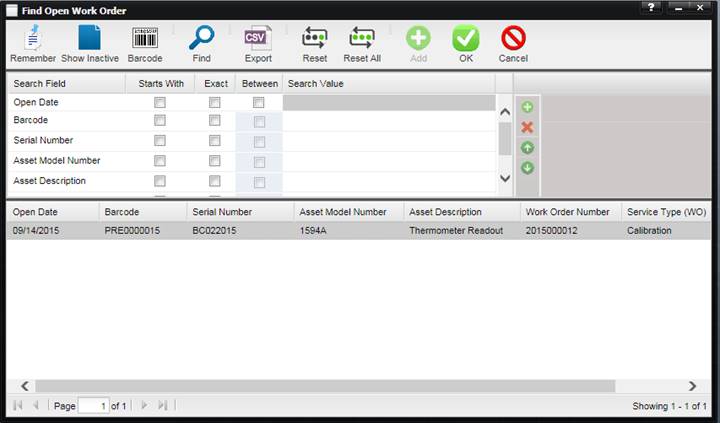The image size is (720, 423).
Task: Click search-field list up chevron
Action: tap(505, 112)
